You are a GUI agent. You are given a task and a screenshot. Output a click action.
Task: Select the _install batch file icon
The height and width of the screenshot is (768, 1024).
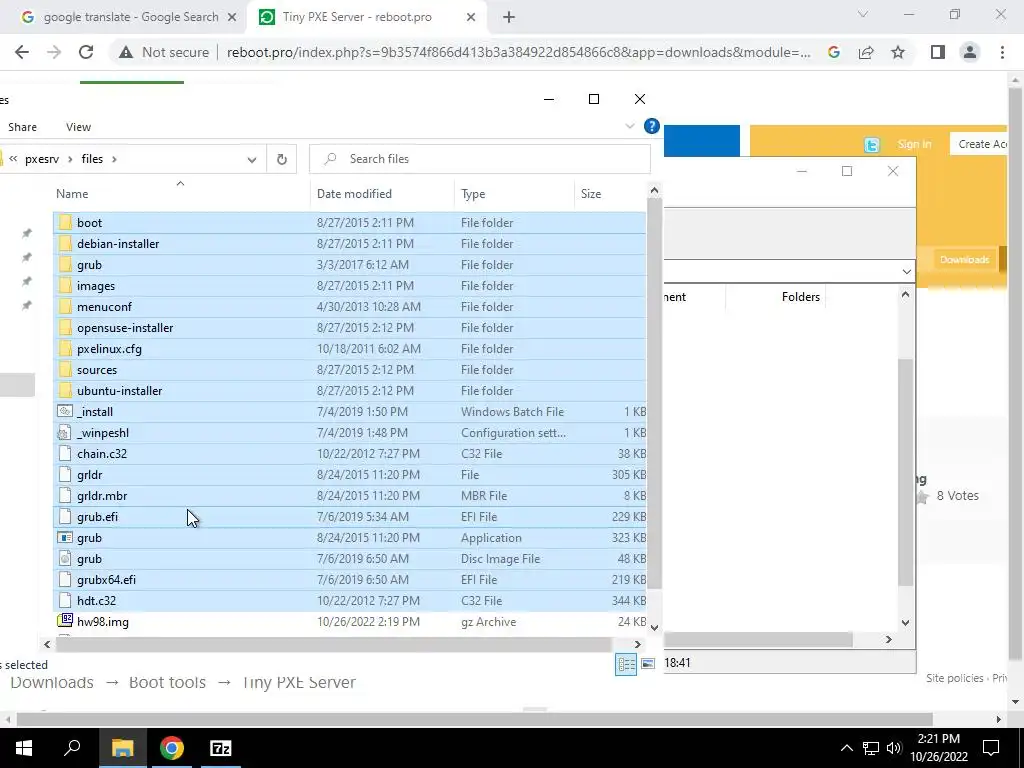point(65,411)
